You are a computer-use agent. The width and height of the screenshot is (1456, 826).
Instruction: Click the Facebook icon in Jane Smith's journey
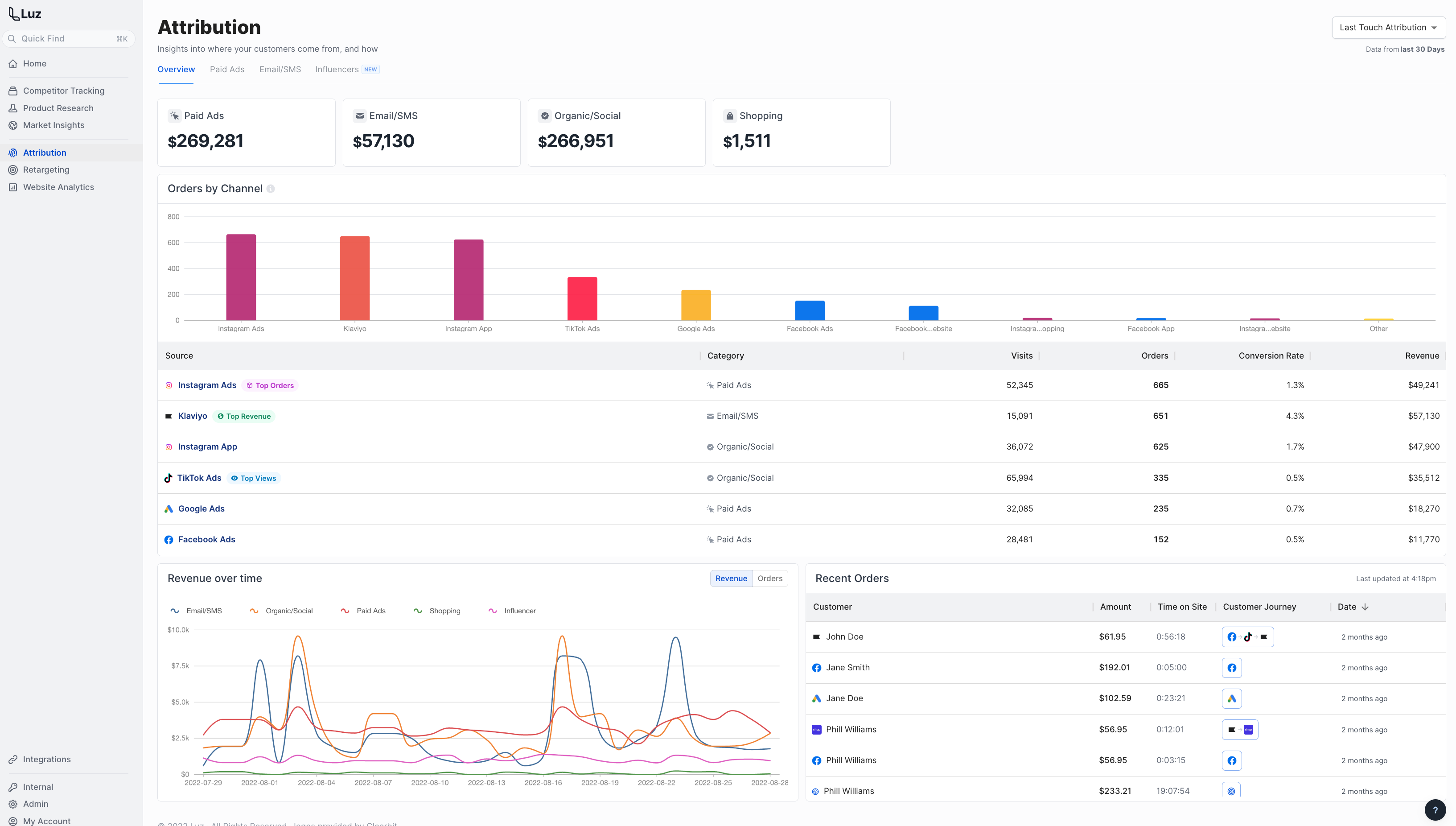tap(1231, 668)
